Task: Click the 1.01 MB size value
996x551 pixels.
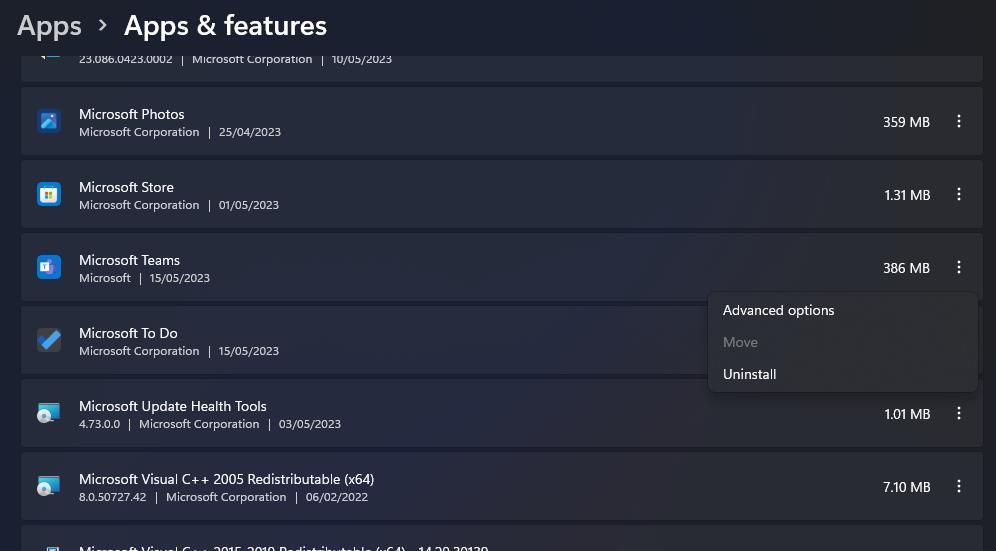Action: pyautogui.click(x=907, y=414)
